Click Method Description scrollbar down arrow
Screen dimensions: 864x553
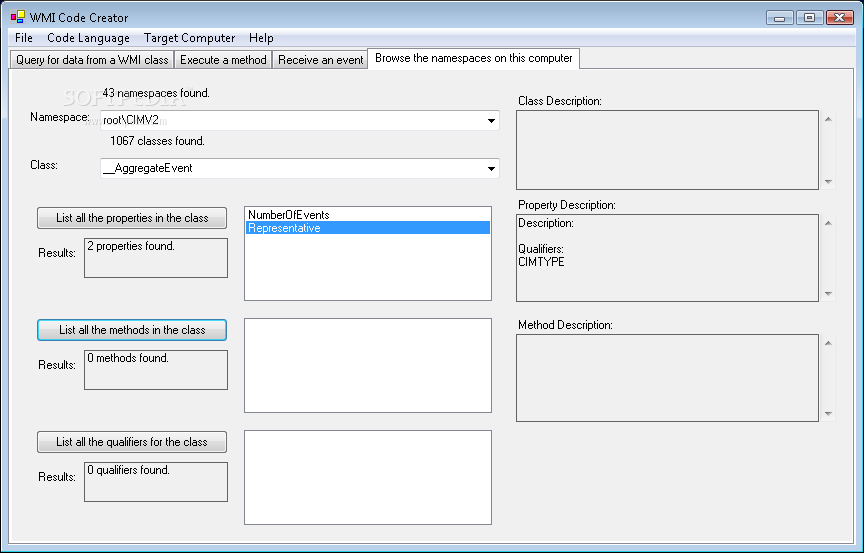[x=828, y=414]
